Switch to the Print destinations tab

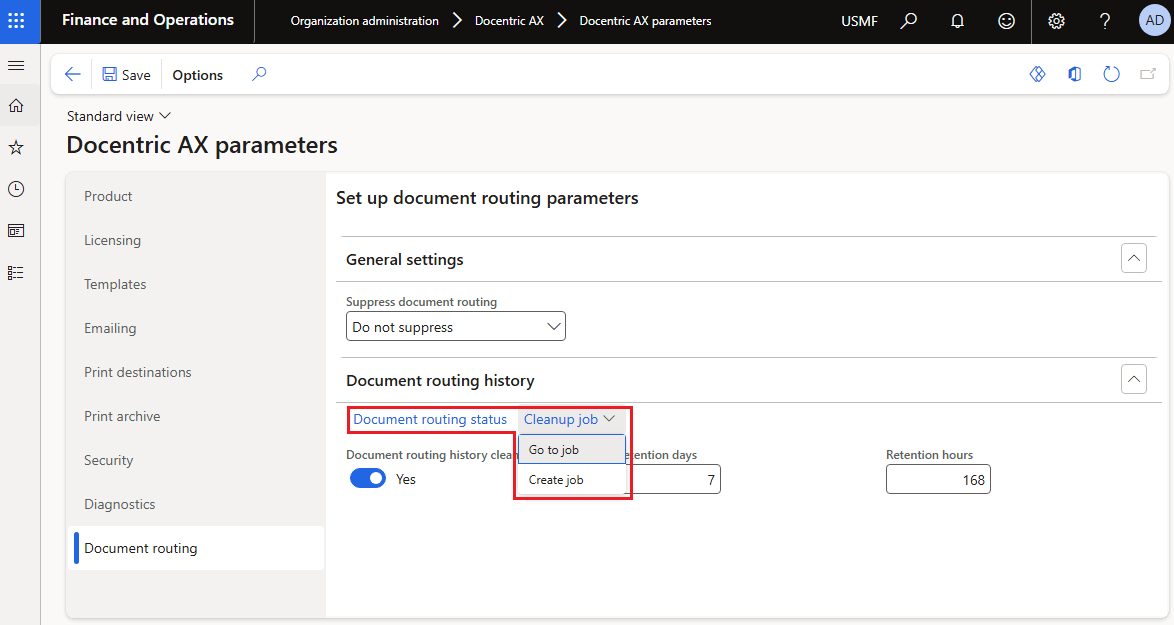[x=138, y=372]
